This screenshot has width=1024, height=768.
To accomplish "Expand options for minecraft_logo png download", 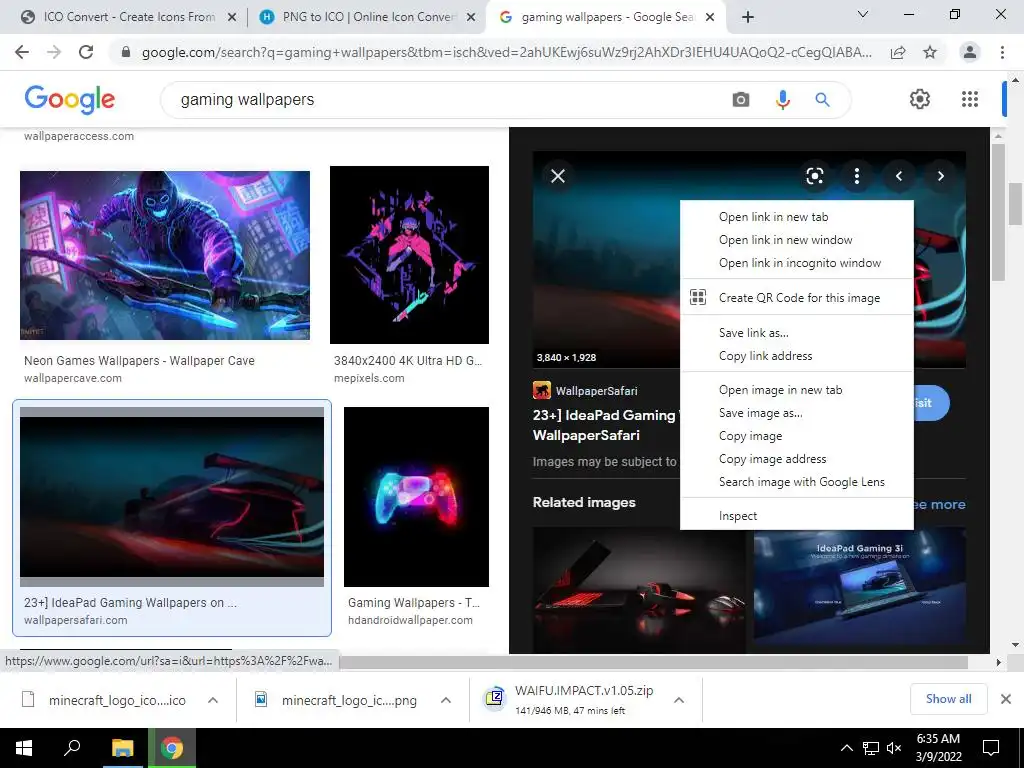I will click(x=446, y=700).
